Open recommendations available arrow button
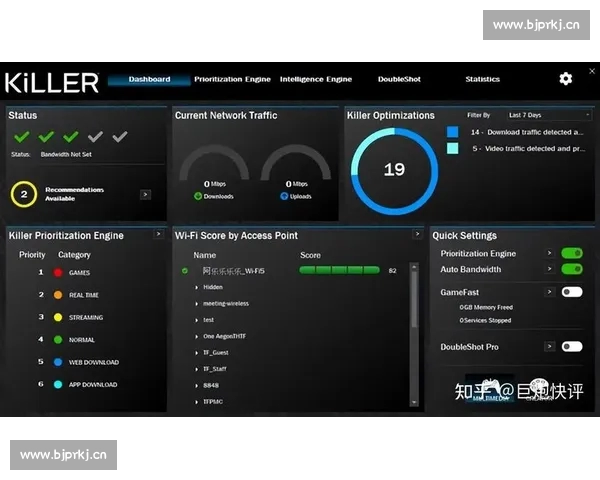Screen dimensions: 600x480 (145, 194)
